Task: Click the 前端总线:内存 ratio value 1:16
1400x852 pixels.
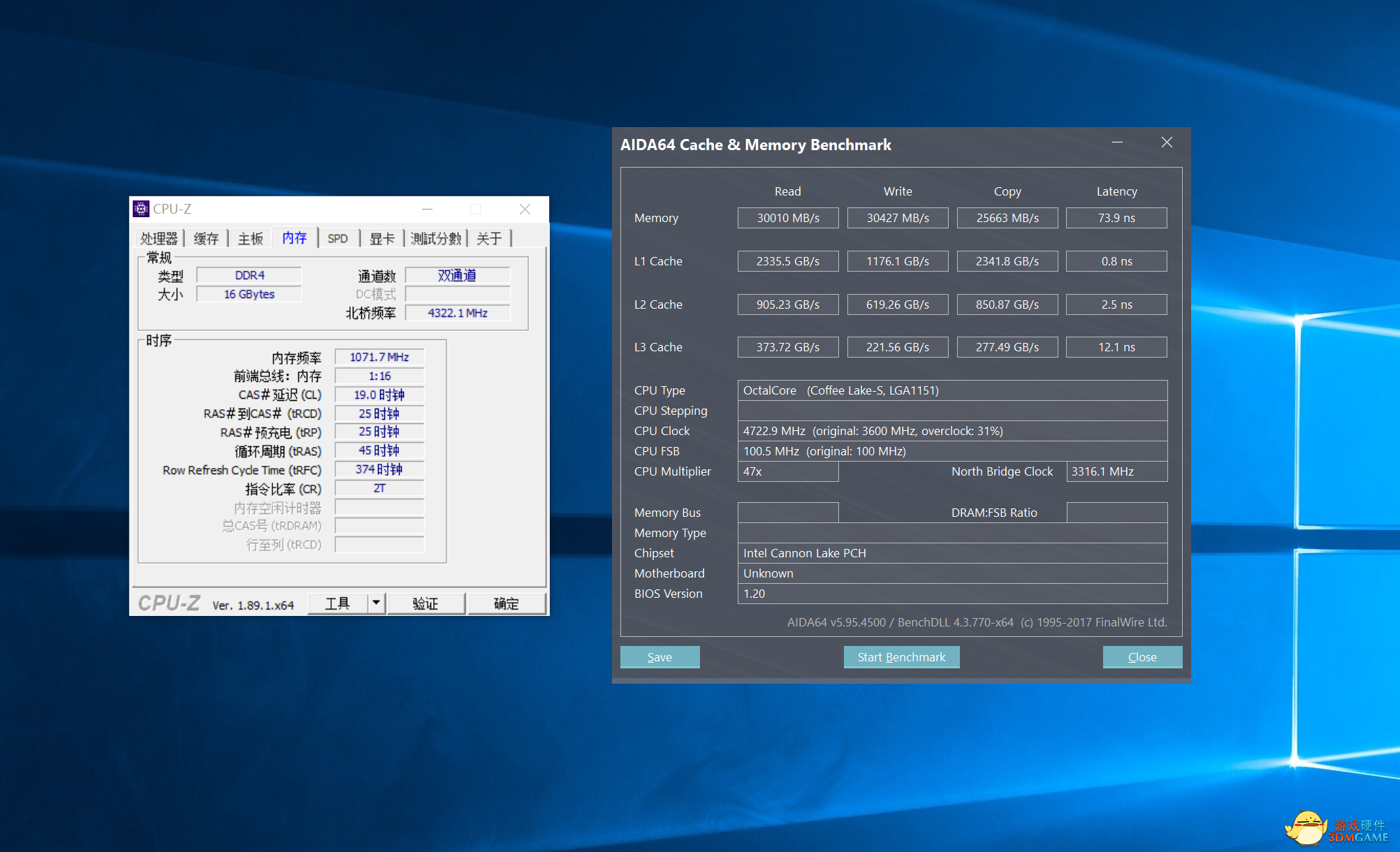Action: coord(379,376)
